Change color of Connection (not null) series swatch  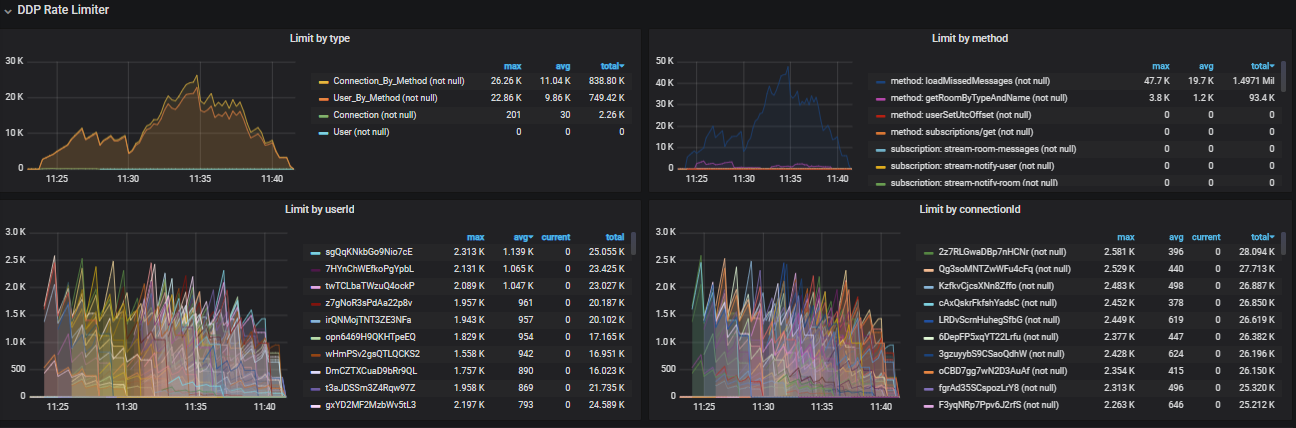(x=324, y=115)
